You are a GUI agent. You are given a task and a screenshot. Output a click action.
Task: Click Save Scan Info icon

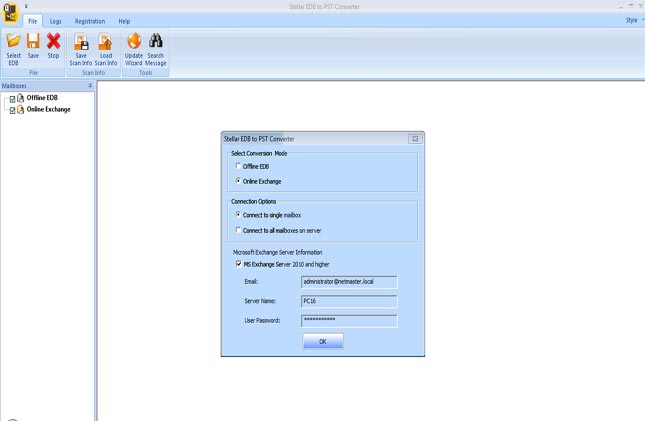[81, 42]
